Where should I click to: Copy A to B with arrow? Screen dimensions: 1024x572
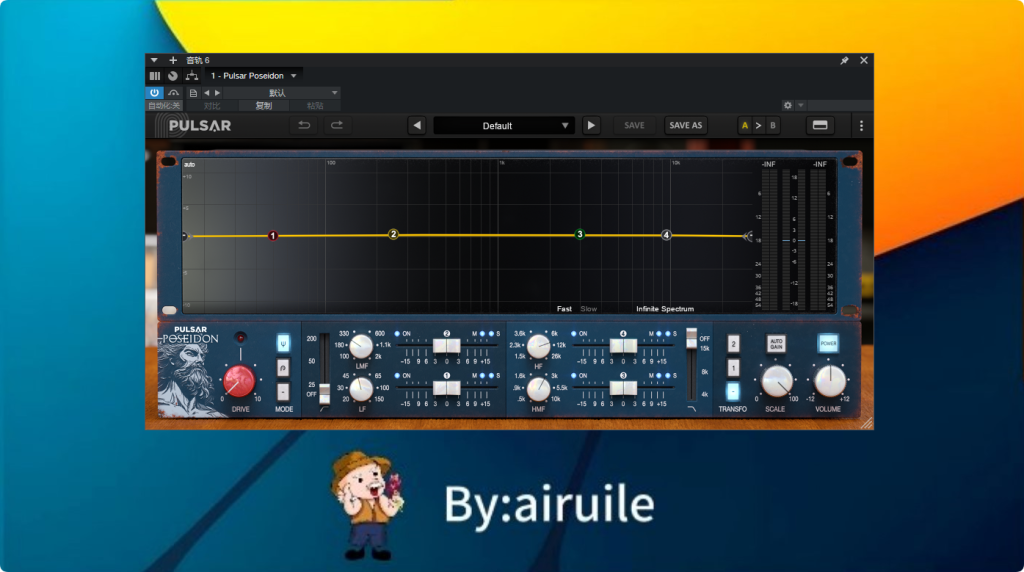(758, 125)
